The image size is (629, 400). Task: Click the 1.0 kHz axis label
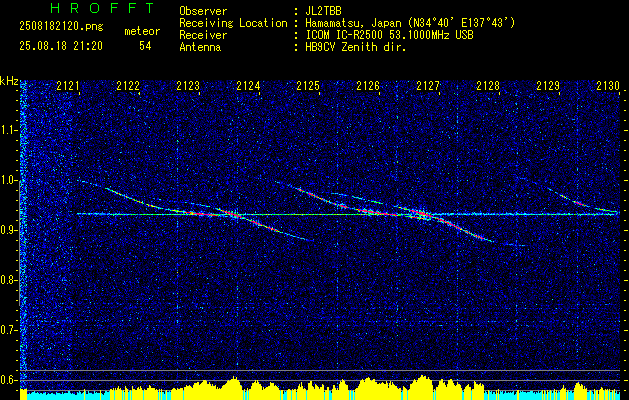(9, 180)
